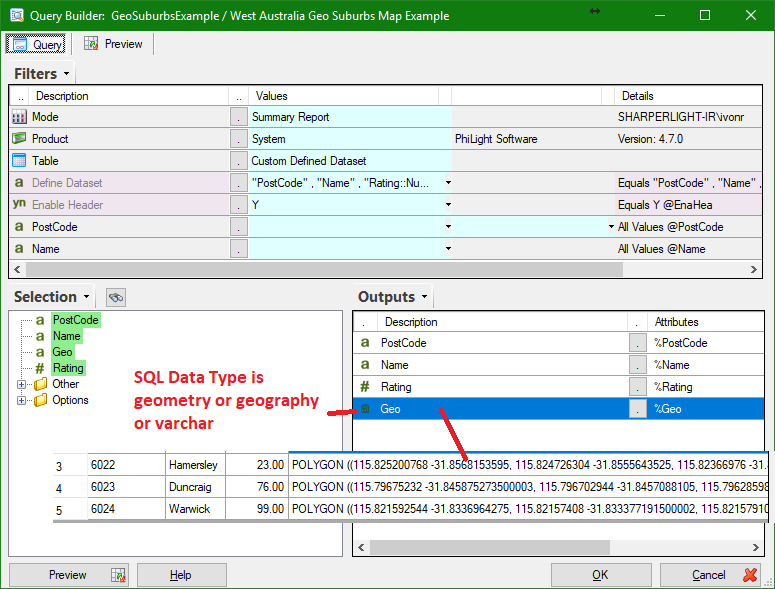Screen dimensions: 775x589
Task: Click the Geo field icon in Selection tree
Action: tap(40, 352)
